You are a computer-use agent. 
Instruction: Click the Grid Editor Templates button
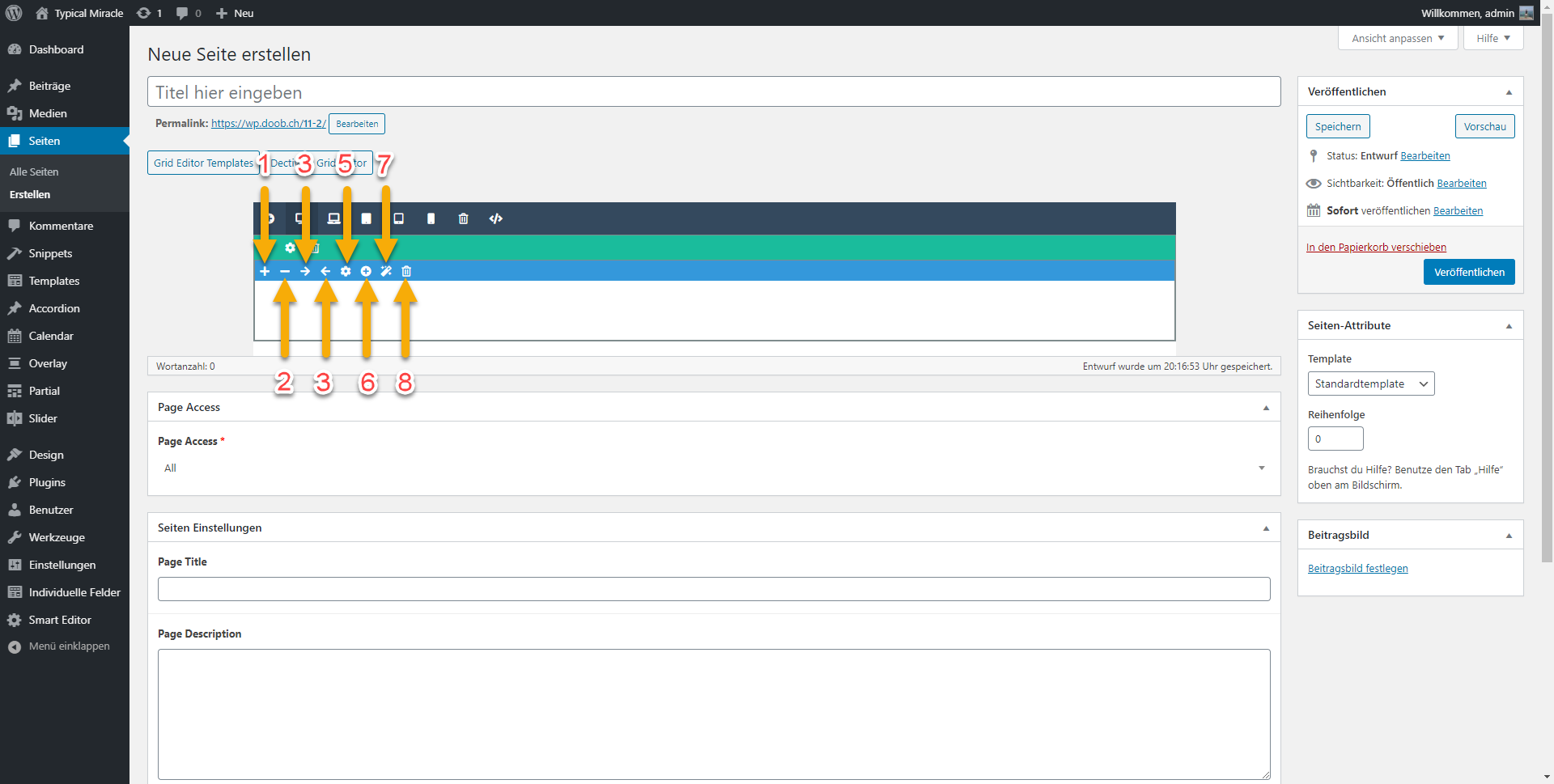click(203, 163)
